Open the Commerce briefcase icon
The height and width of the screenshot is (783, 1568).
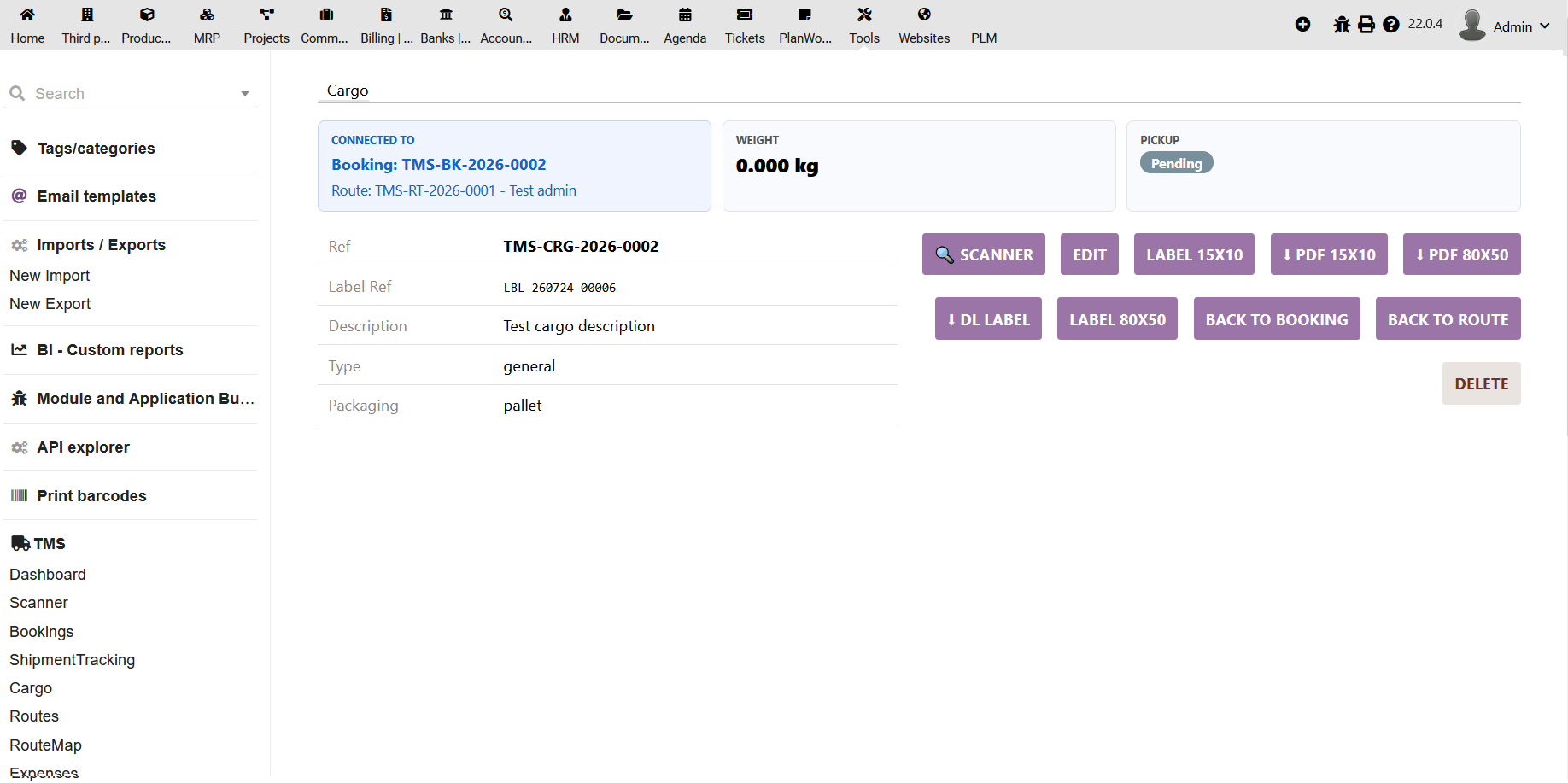326,15
